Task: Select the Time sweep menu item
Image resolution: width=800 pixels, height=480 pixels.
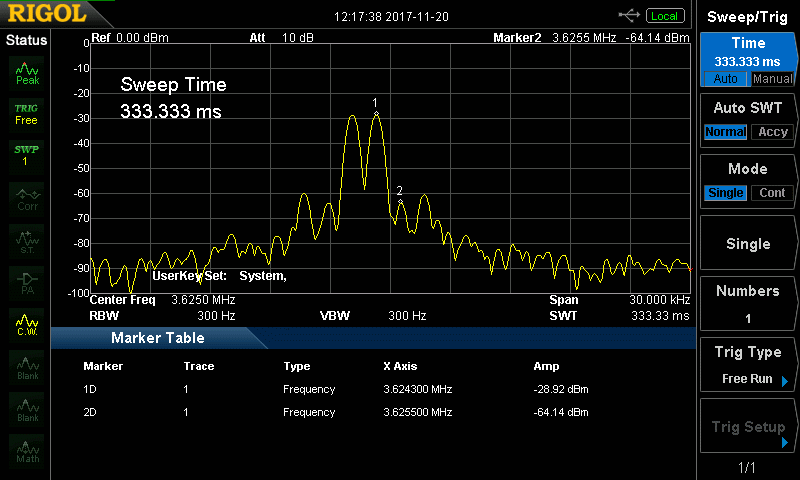Action: click(x=747, y=52)
